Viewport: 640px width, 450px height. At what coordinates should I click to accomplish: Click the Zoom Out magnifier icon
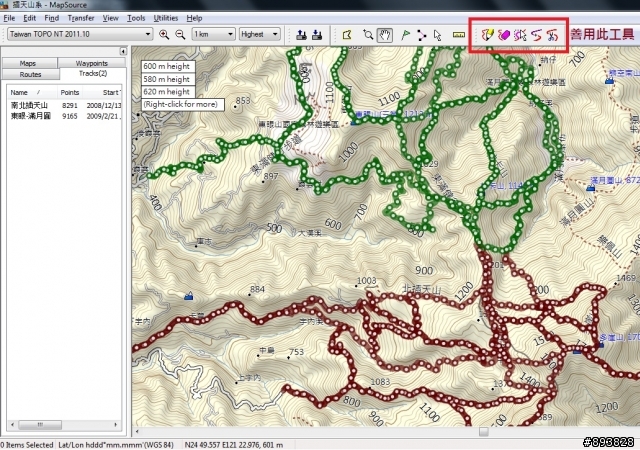180,35
